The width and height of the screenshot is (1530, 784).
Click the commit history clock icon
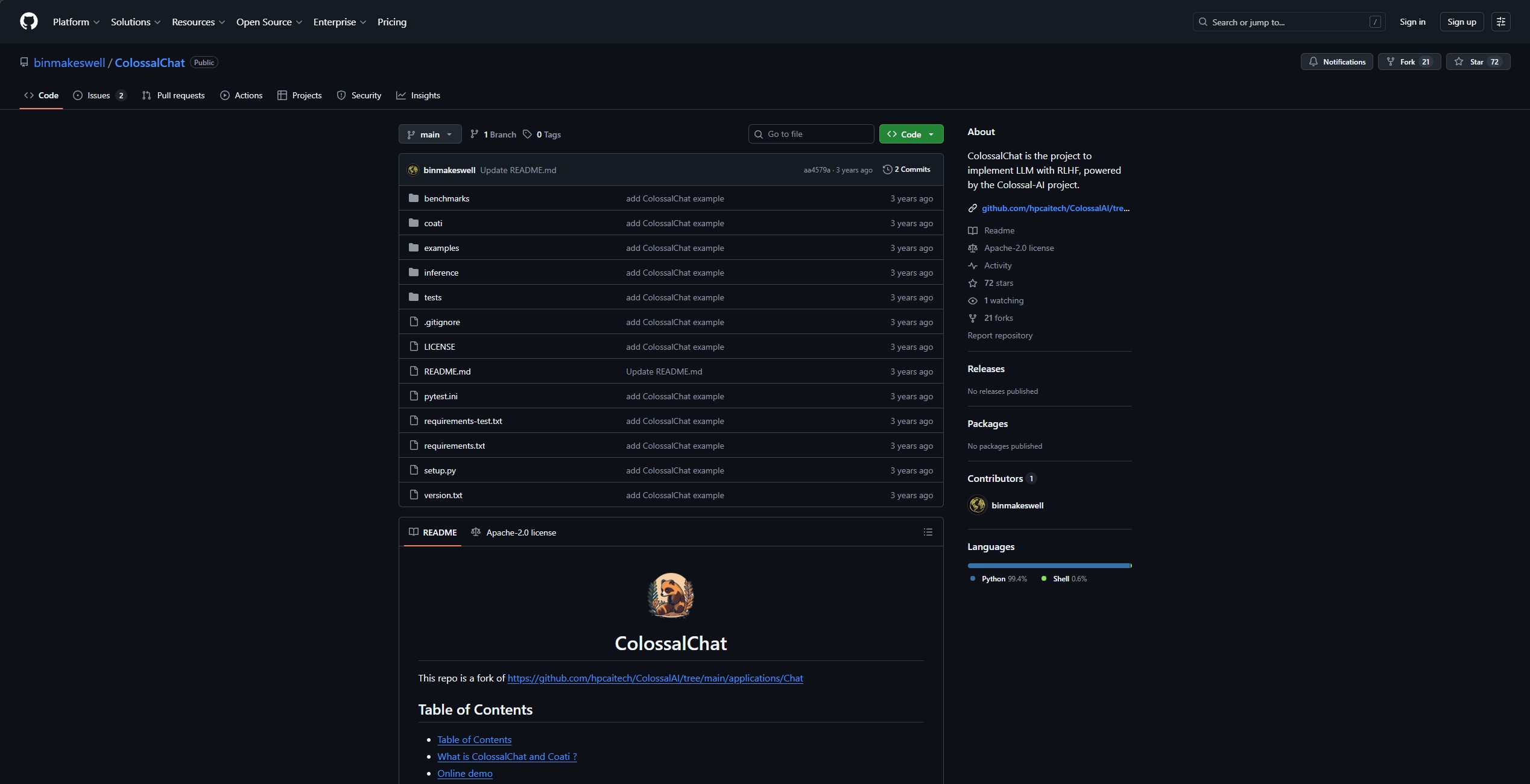(x=887, y=169)
